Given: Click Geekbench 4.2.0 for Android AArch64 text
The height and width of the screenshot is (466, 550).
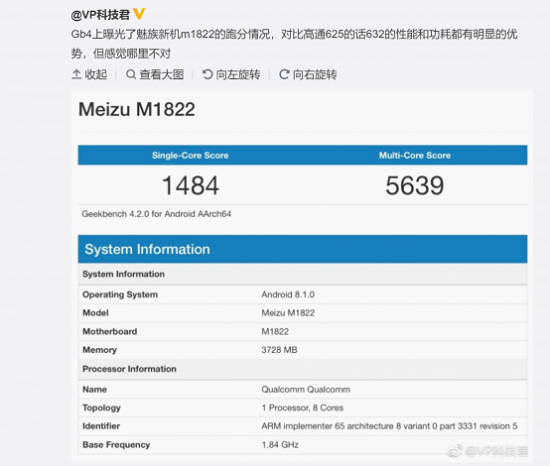Looking at the screenshot, I should 156,214.
